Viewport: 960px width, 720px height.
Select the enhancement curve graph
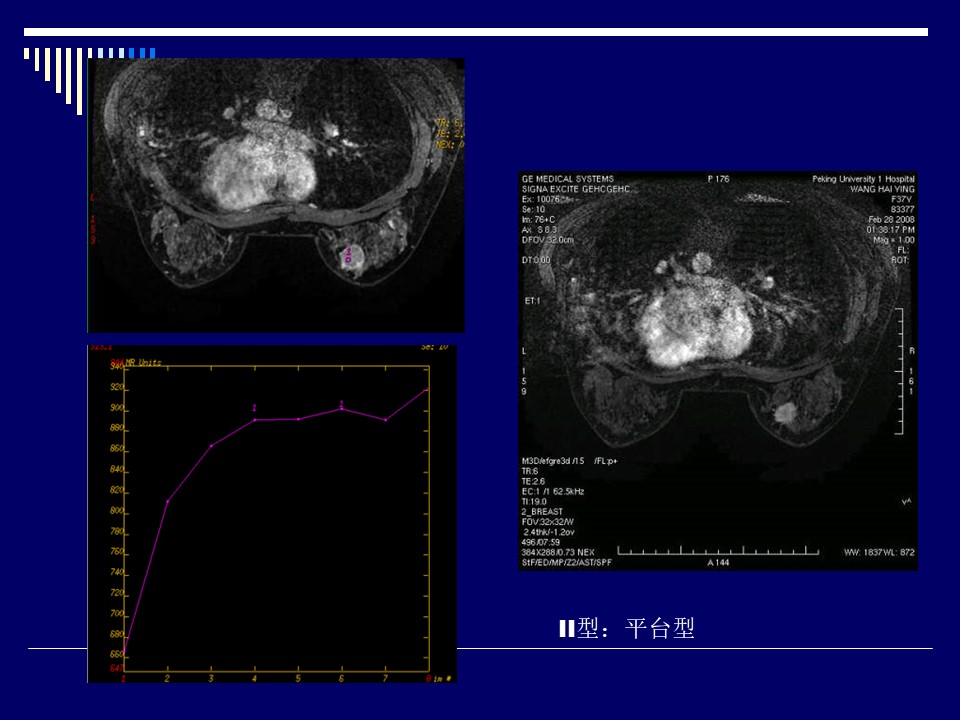click(x=272, y=514)
